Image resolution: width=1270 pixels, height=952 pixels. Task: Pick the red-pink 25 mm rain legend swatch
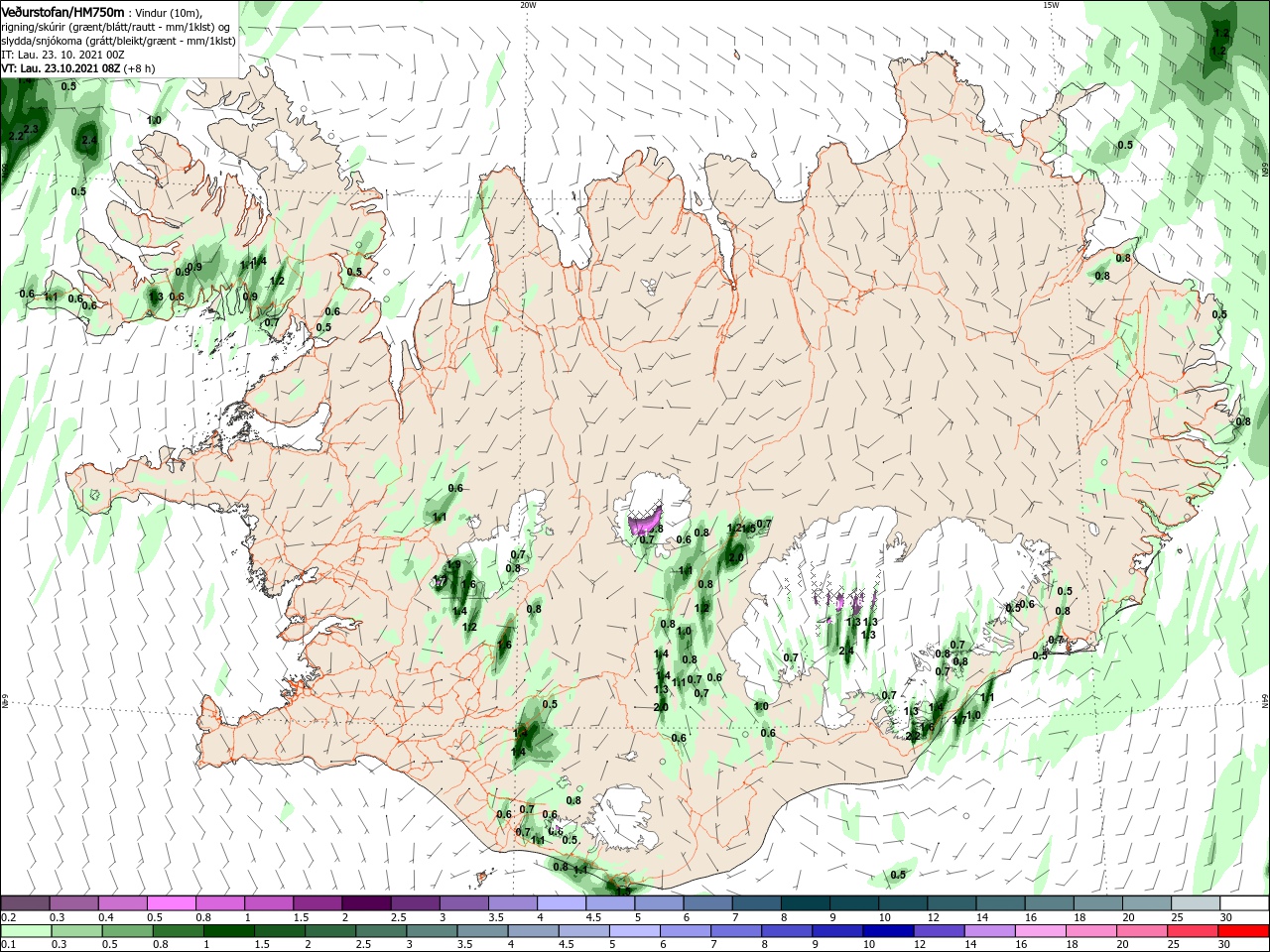click(1196, 932)
